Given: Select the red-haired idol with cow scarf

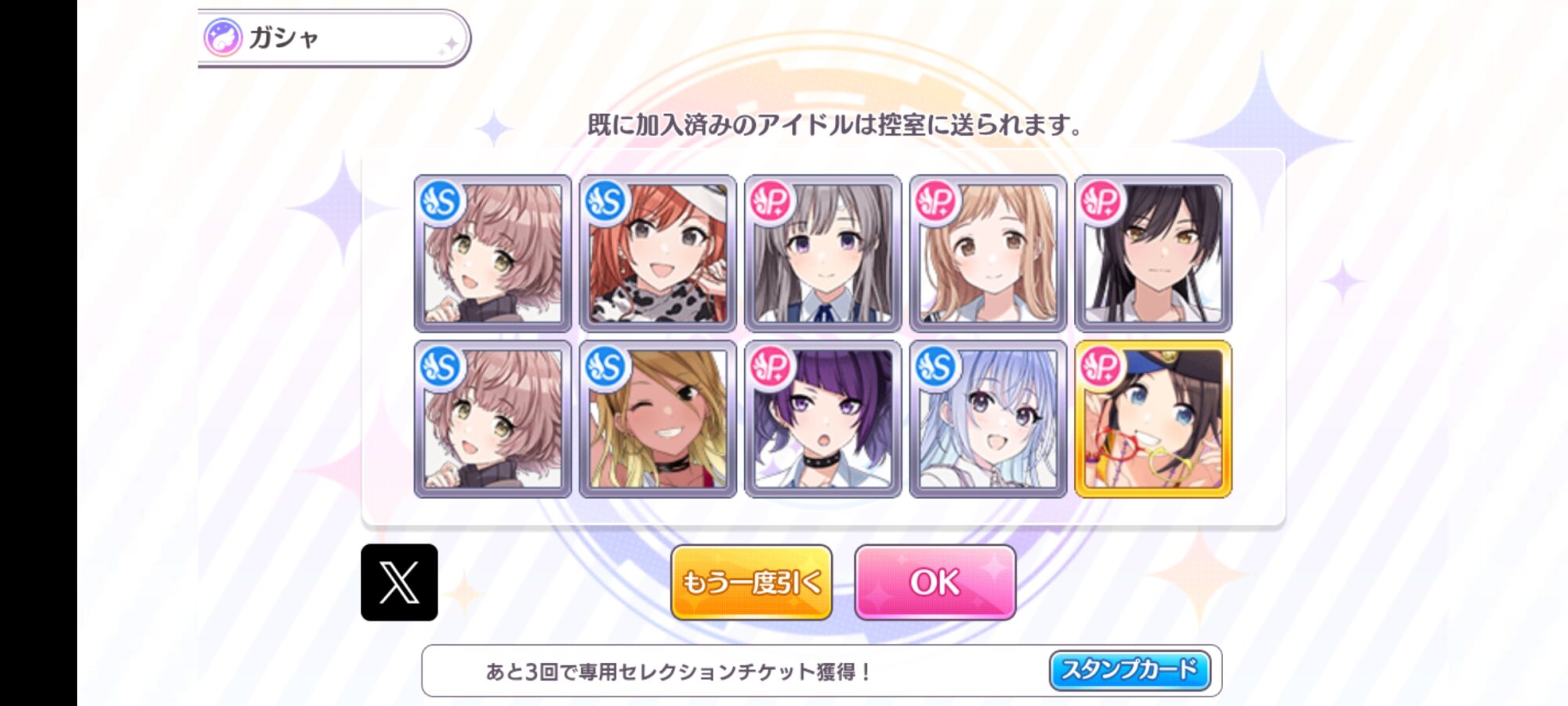Looking at the screenshot, I should point(658,253).
